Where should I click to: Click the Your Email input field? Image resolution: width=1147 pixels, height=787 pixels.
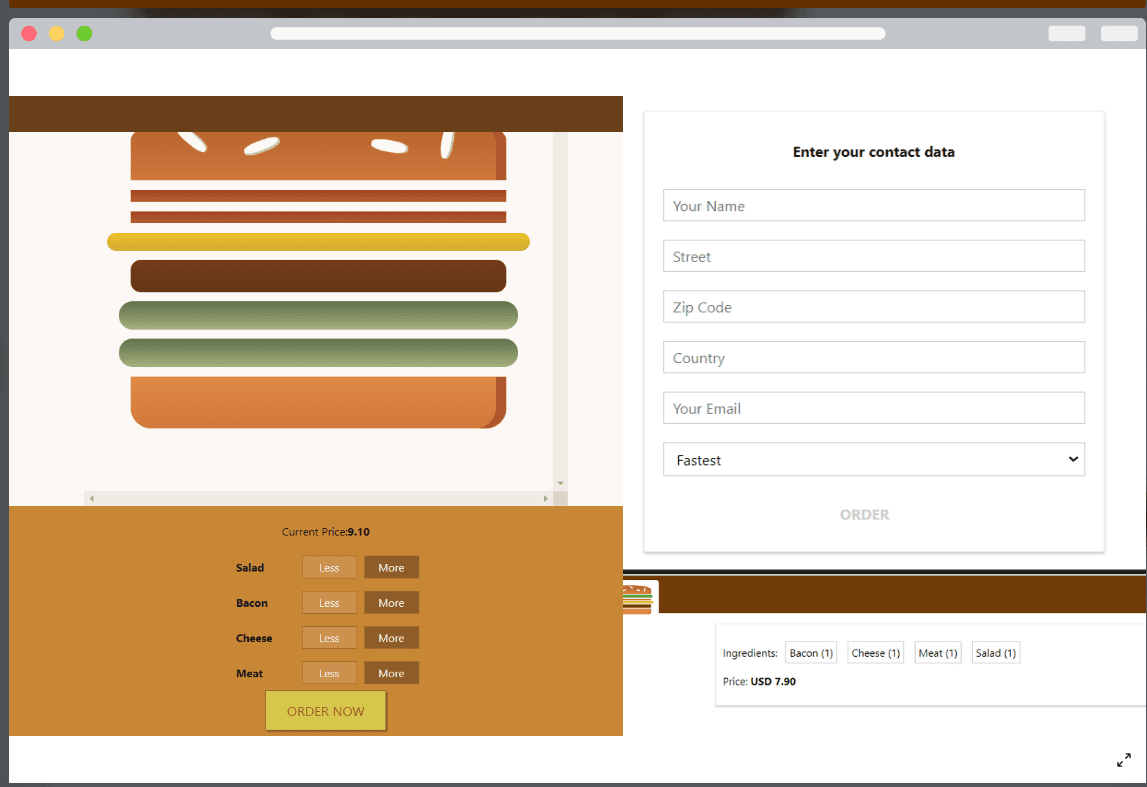tap(873, 407)
